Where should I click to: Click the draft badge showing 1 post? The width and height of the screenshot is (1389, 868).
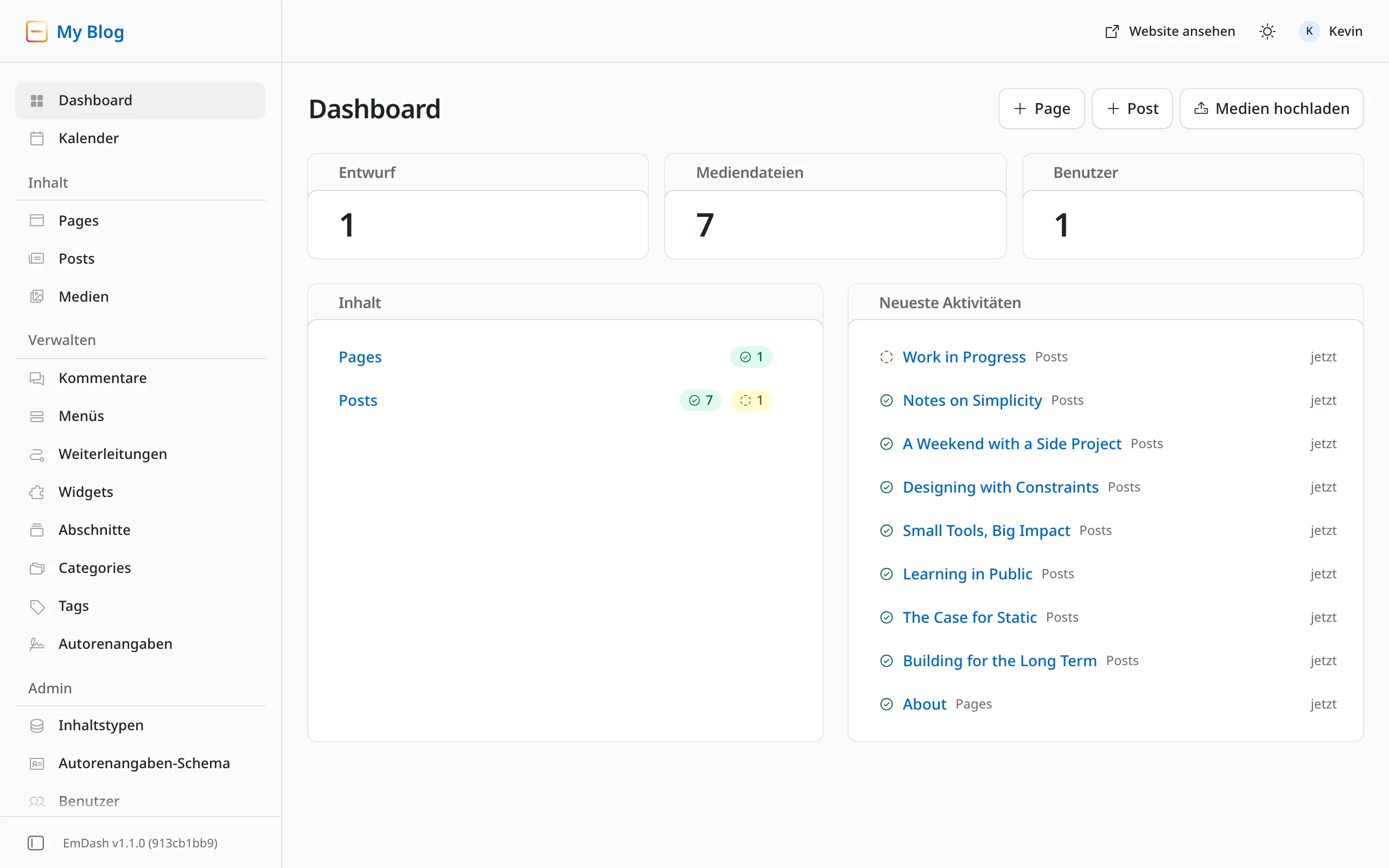tap(751, 401)
